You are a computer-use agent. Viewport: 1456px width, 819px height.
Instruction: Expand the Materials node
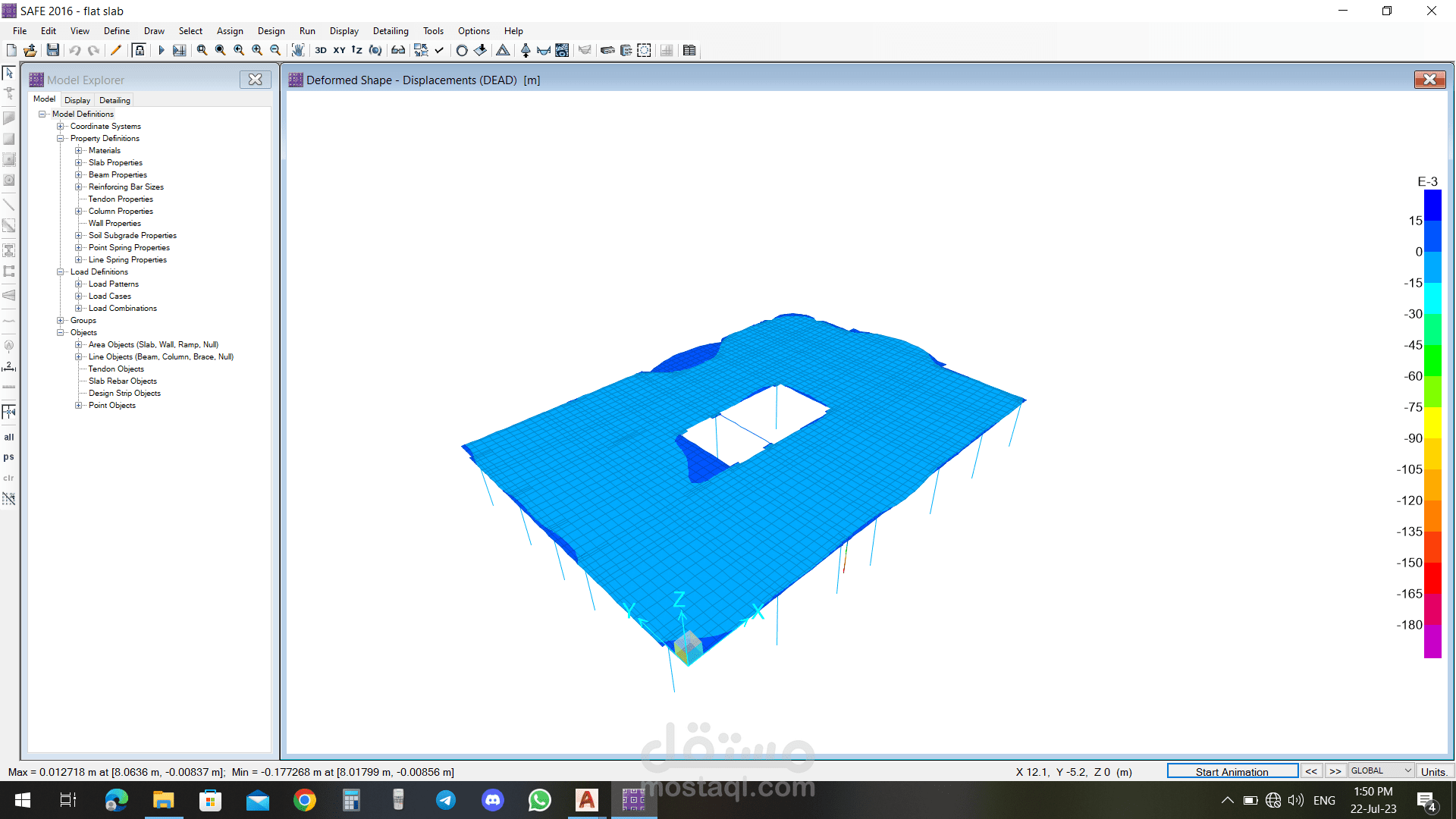point(79,150)
